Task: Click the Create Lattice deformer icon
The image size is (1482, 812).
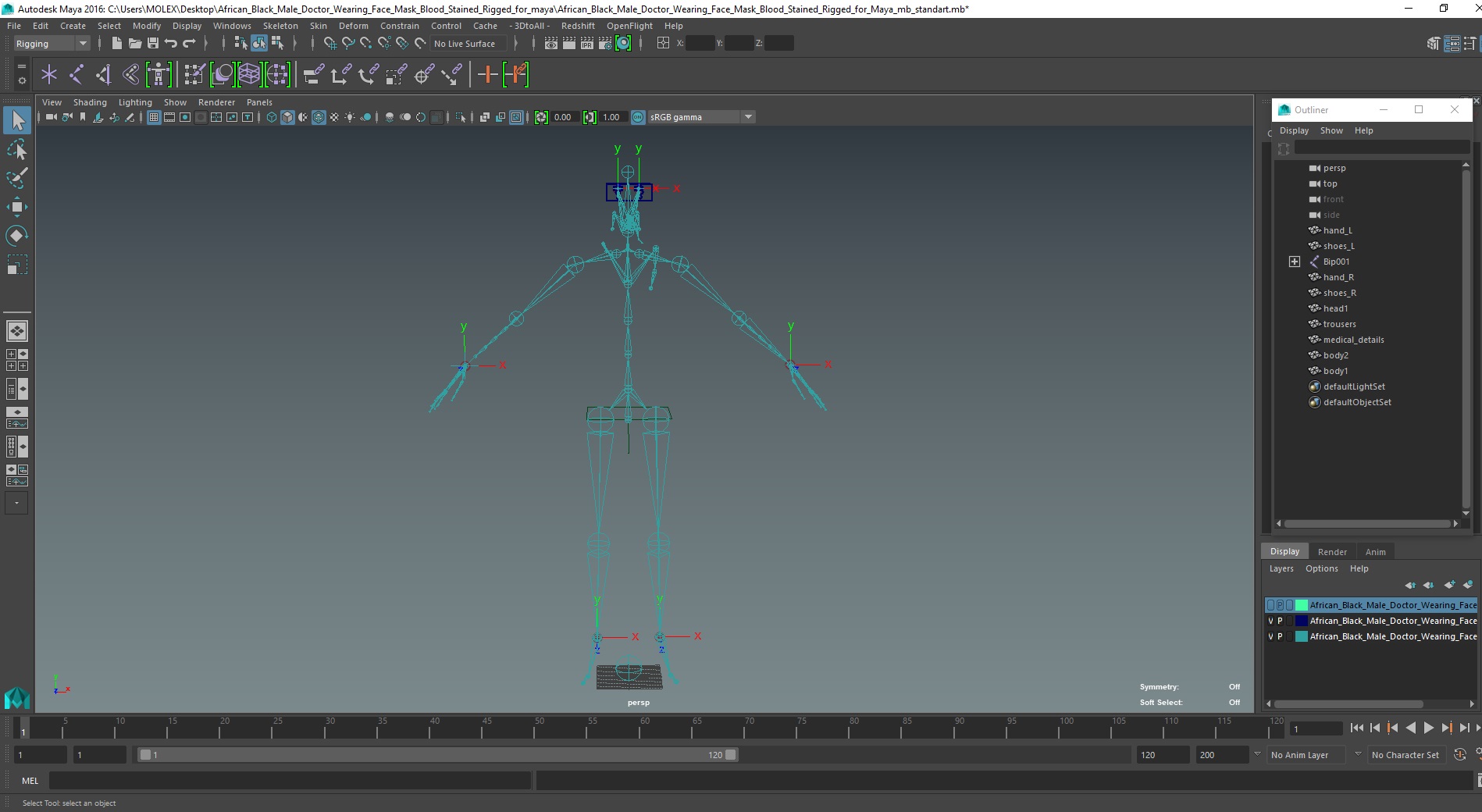Action: point(249,75)
